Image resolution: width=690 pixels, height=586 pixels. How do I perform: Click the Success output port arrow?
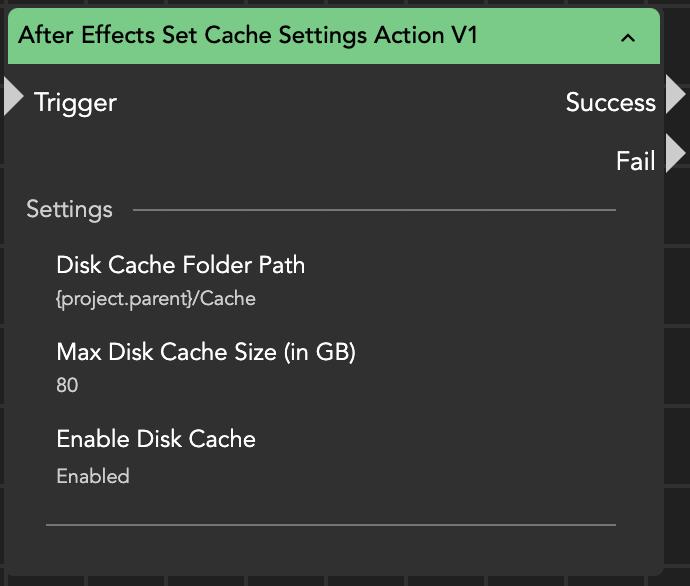676,95
